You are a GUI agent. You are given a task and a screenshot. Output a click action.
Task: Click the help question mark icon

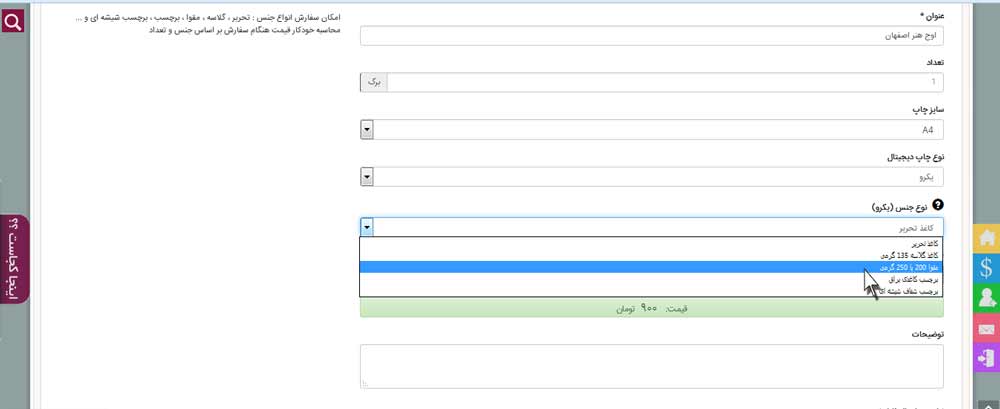click(938, 205)
